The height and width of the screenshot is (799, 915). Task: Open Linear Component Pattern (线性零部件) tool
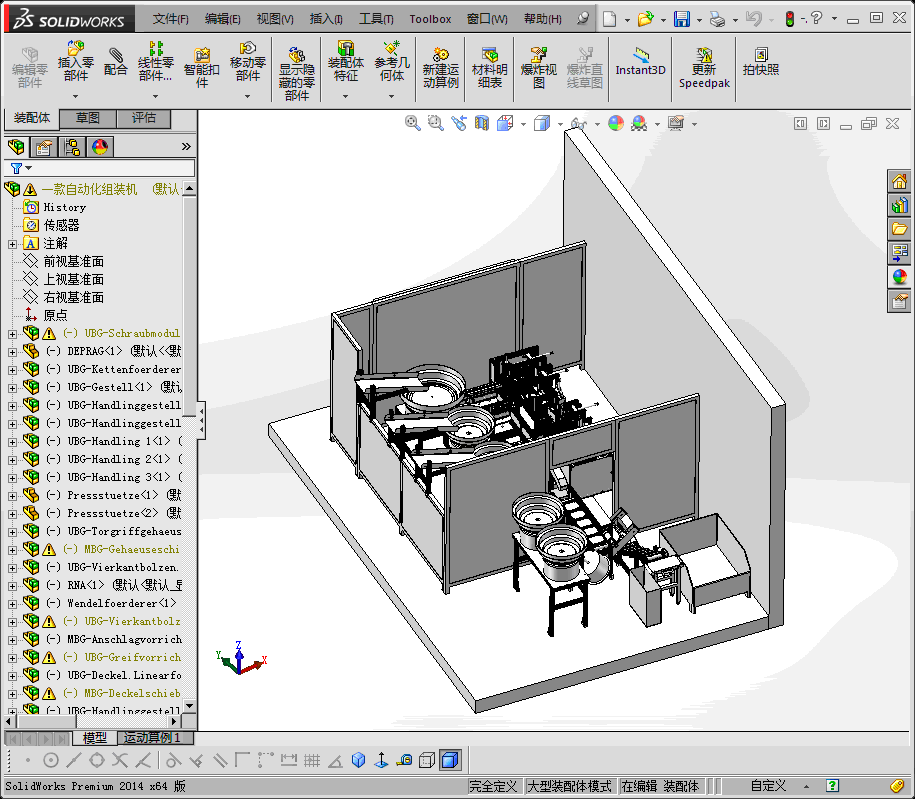[155, 61]
